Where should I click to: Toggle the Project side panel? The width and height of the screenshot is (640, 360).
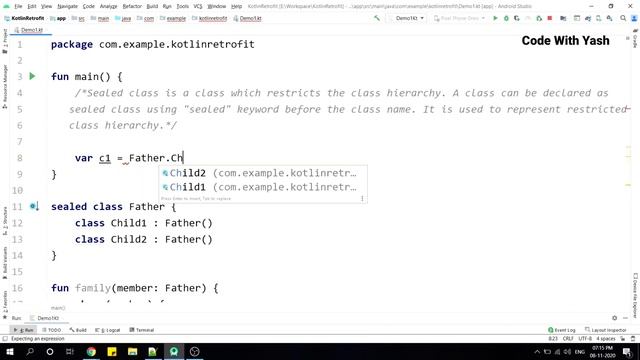pyautogui.click(x=5, y=40)
